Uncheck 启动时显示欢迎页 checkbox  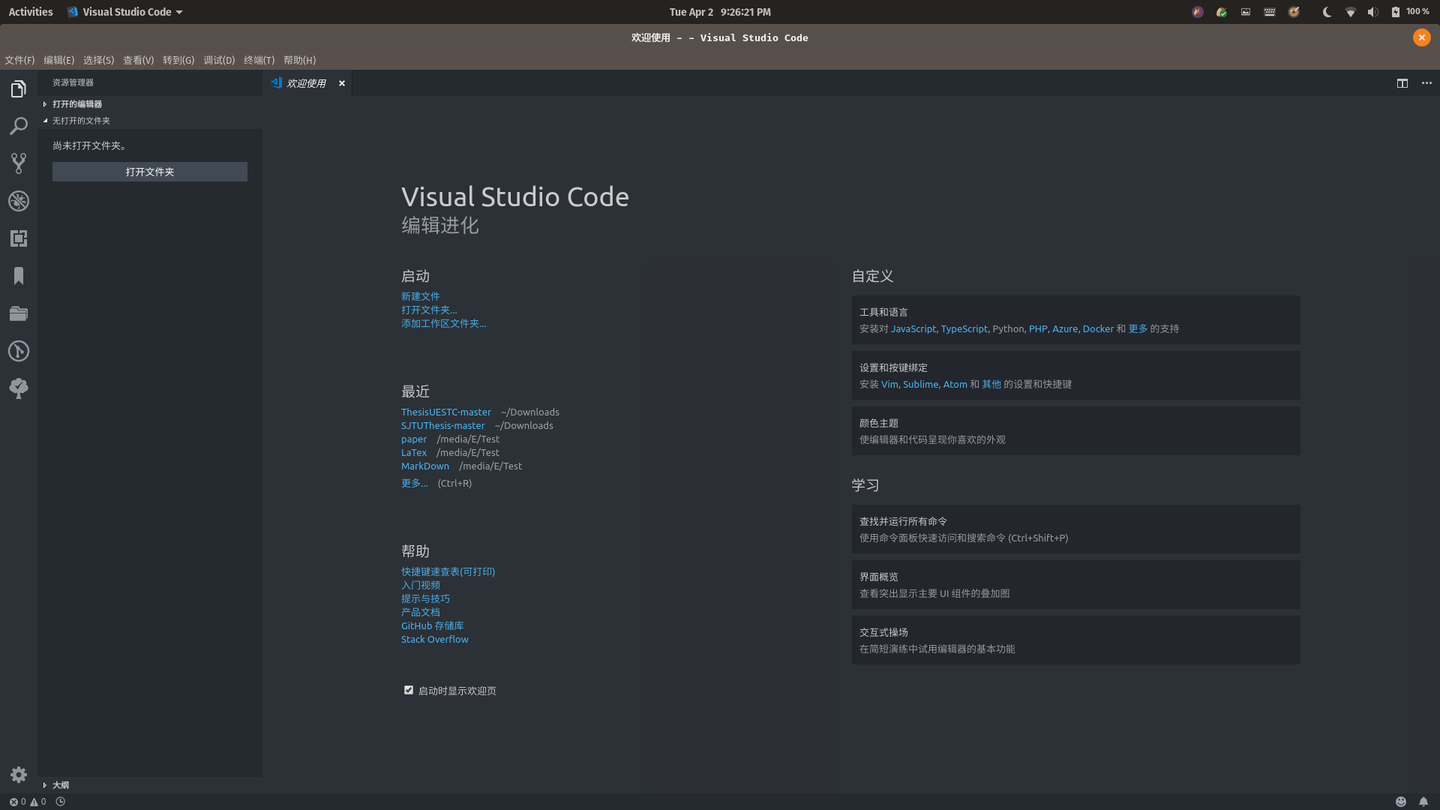pos(408,690)
